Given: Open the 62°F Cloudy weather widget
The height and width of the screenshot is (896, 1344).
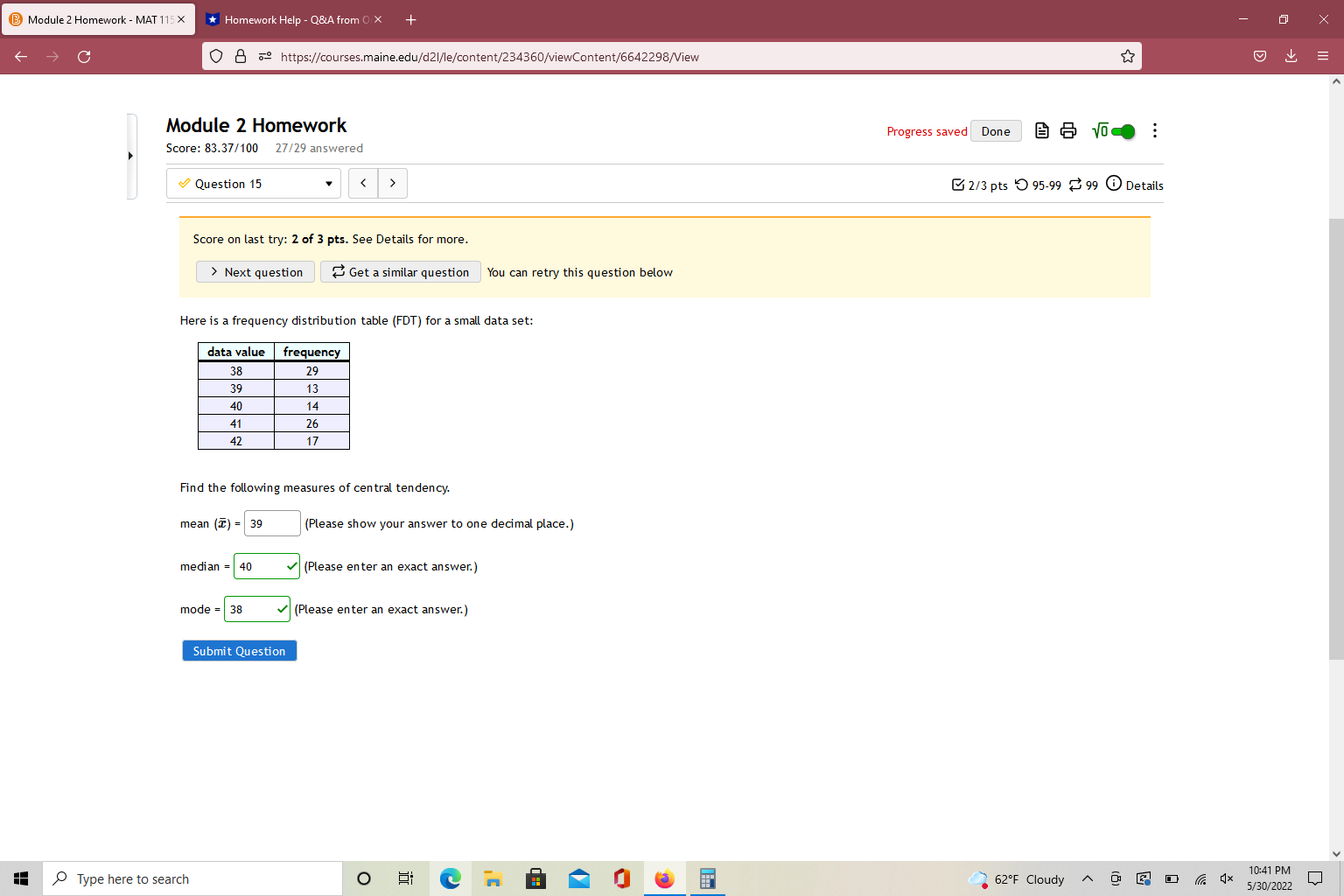Looking at the screenshot, I should [x=1017, y=878].
